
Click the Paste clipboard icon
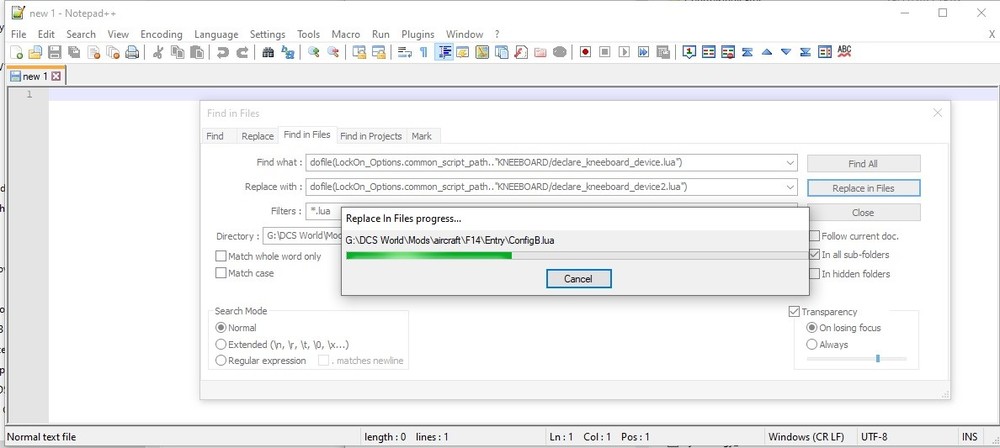[197, 52]
